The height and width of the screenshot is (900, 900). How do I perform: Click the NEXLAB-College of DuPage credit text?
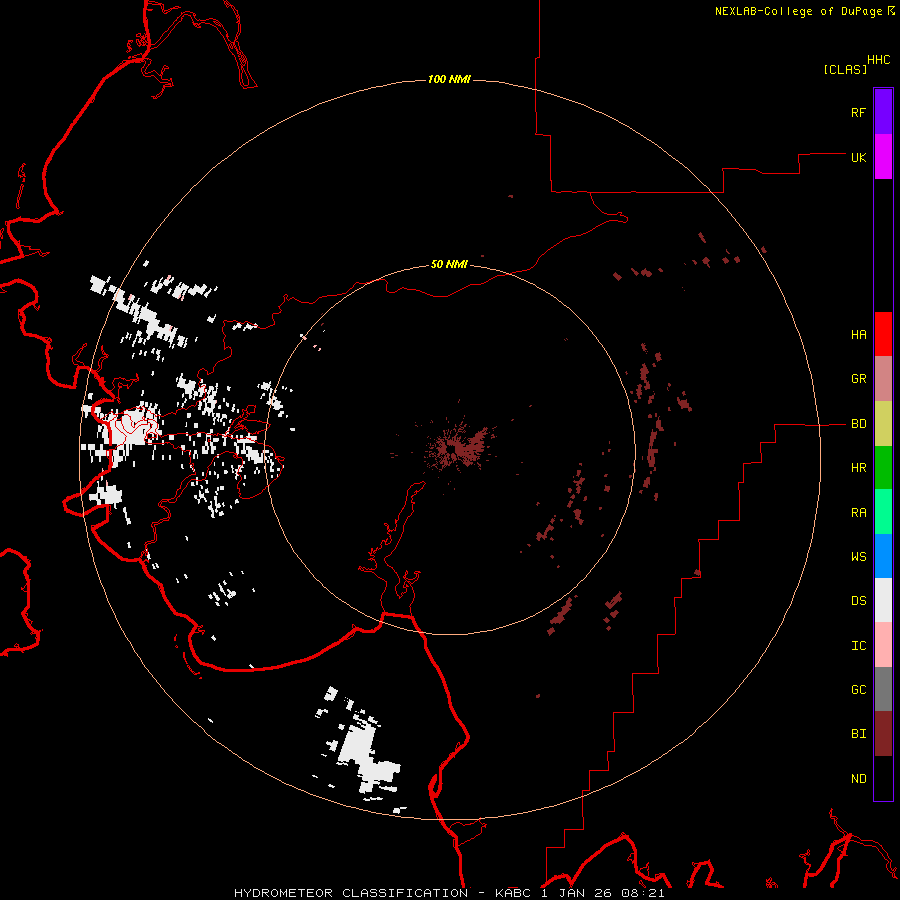tap(798, 11)
